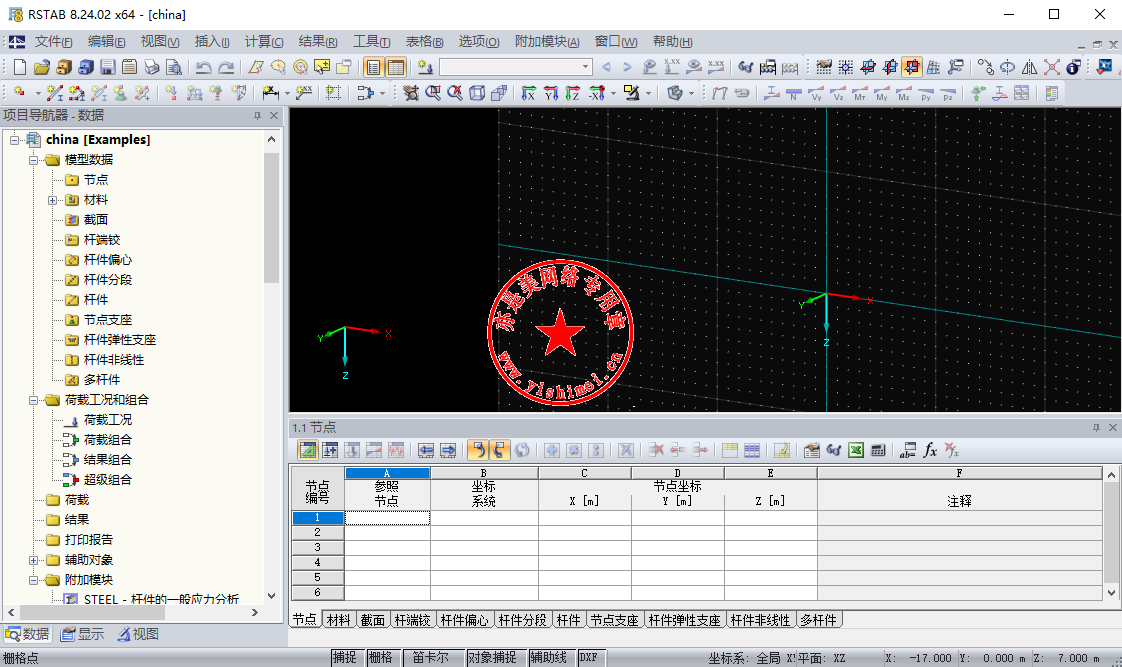Viewport: 1122px width, 667px height.
Task: Click X coordinate cell of row 1
Action: pos(585,517)
